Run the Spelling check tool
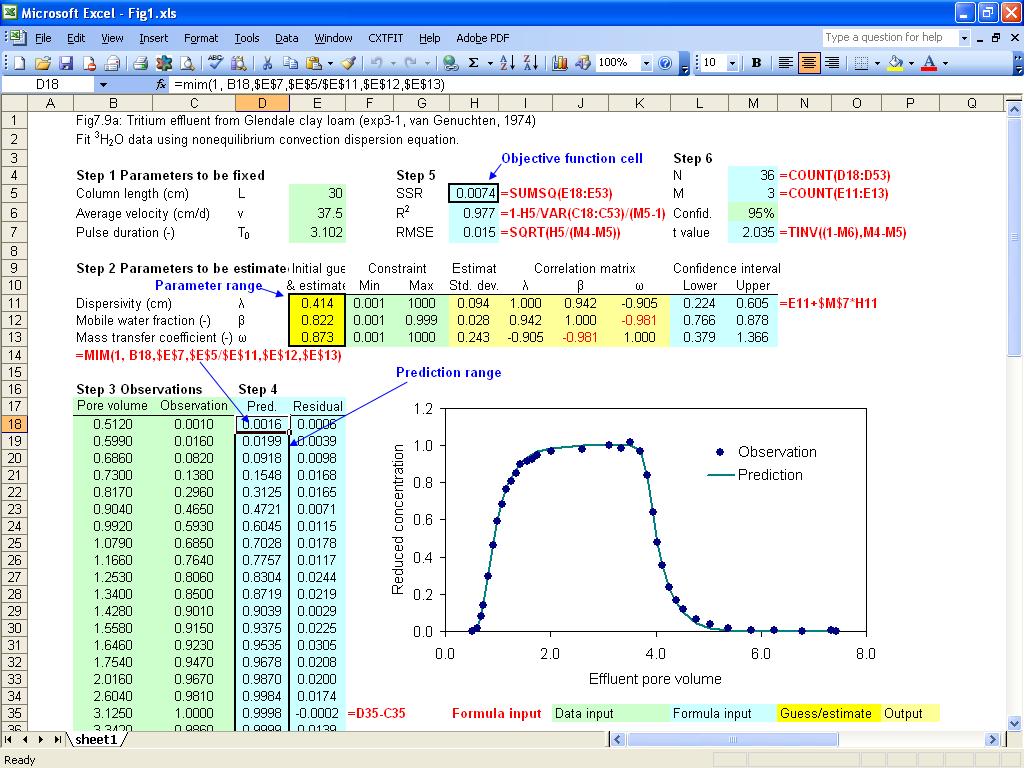The image size is (1025, 768). click(215, 63)
